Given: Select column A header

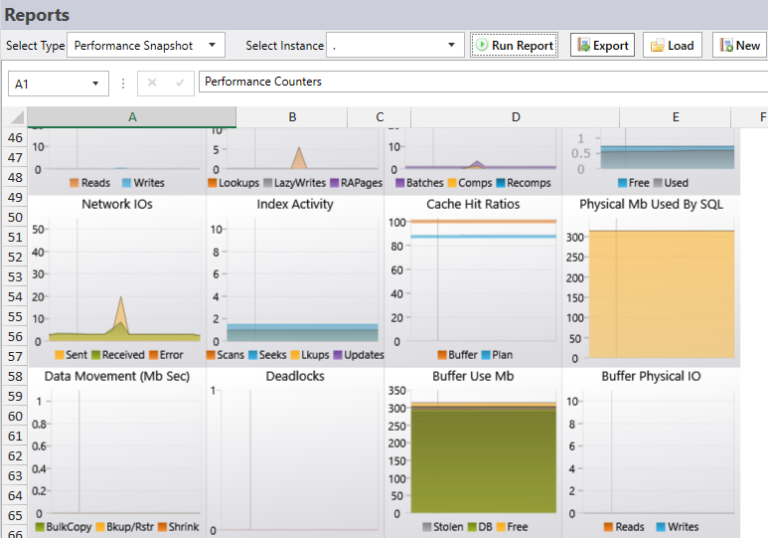Looking at the screenshot, I should click(x=131, y=117).
